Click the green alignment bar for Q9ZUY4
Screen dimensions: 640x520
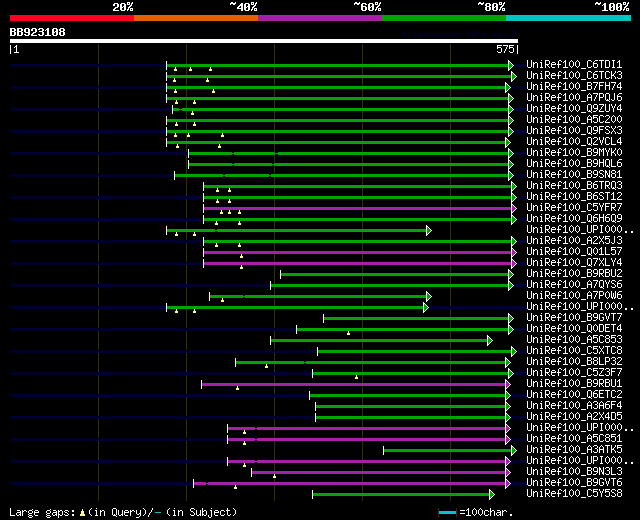[341, 109]
